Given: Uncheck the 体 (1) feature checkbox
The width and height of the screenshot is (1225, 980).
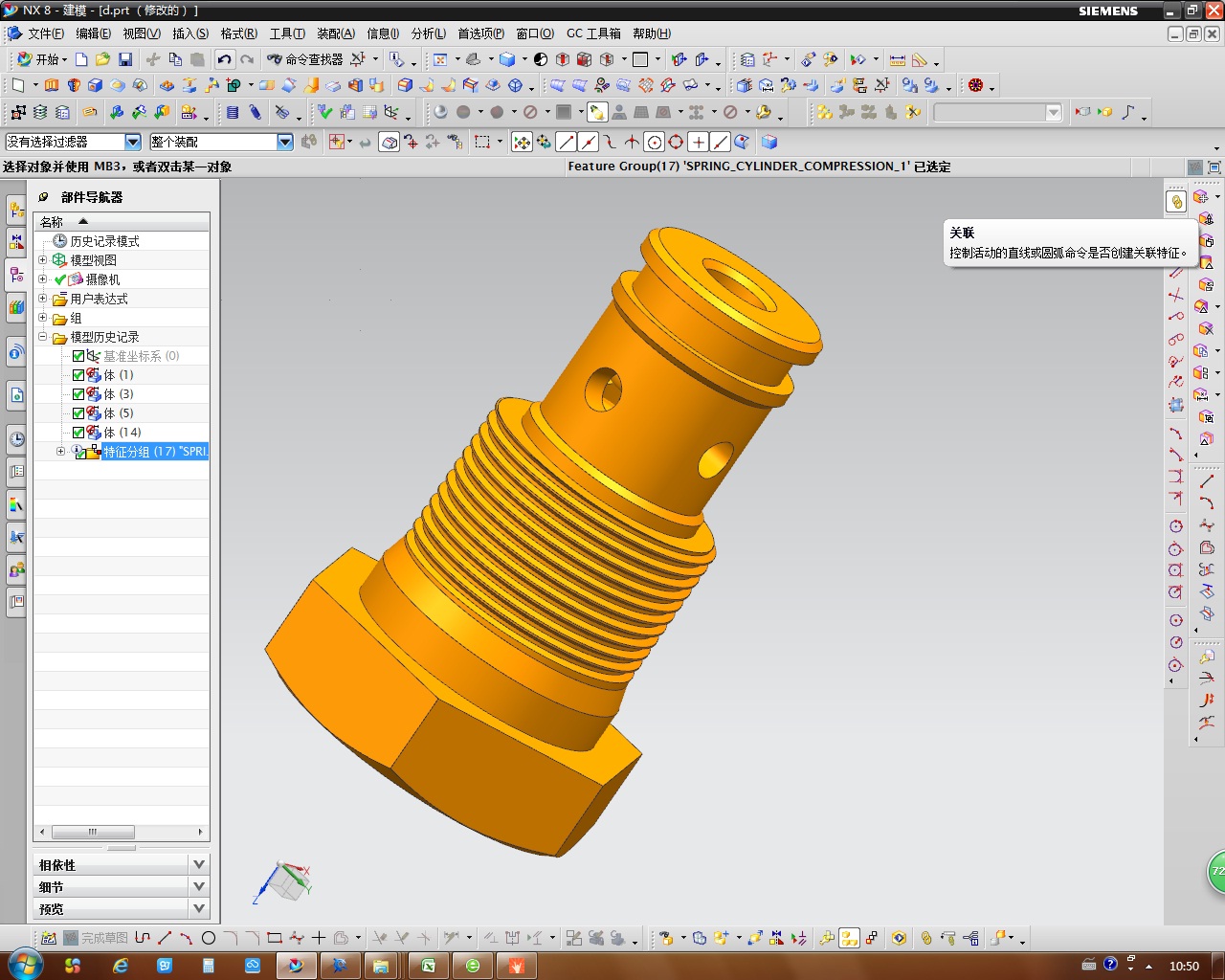Looking at the screenshot, I should click(78, 375).
